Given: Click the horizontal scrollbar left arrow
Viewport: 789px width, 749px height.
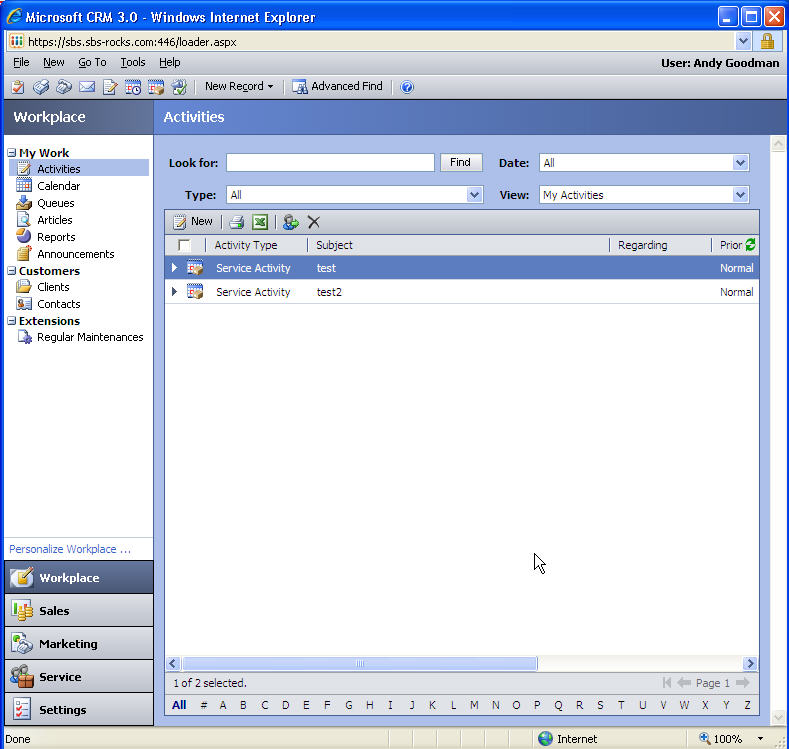Looking at the screenshot, I should tap(173, 663).
